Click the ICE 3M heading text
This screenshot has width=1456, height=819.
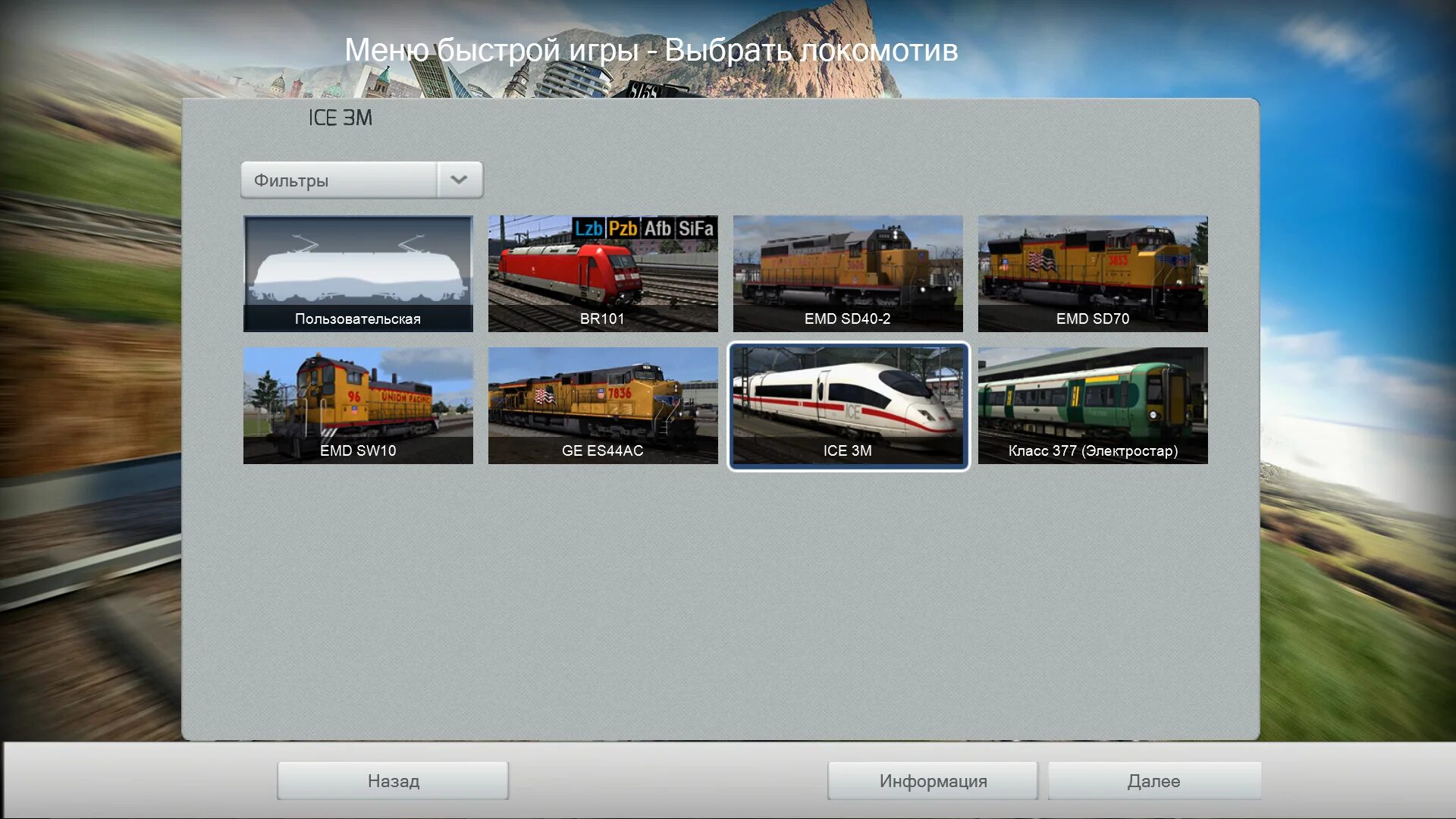(340, 118)
